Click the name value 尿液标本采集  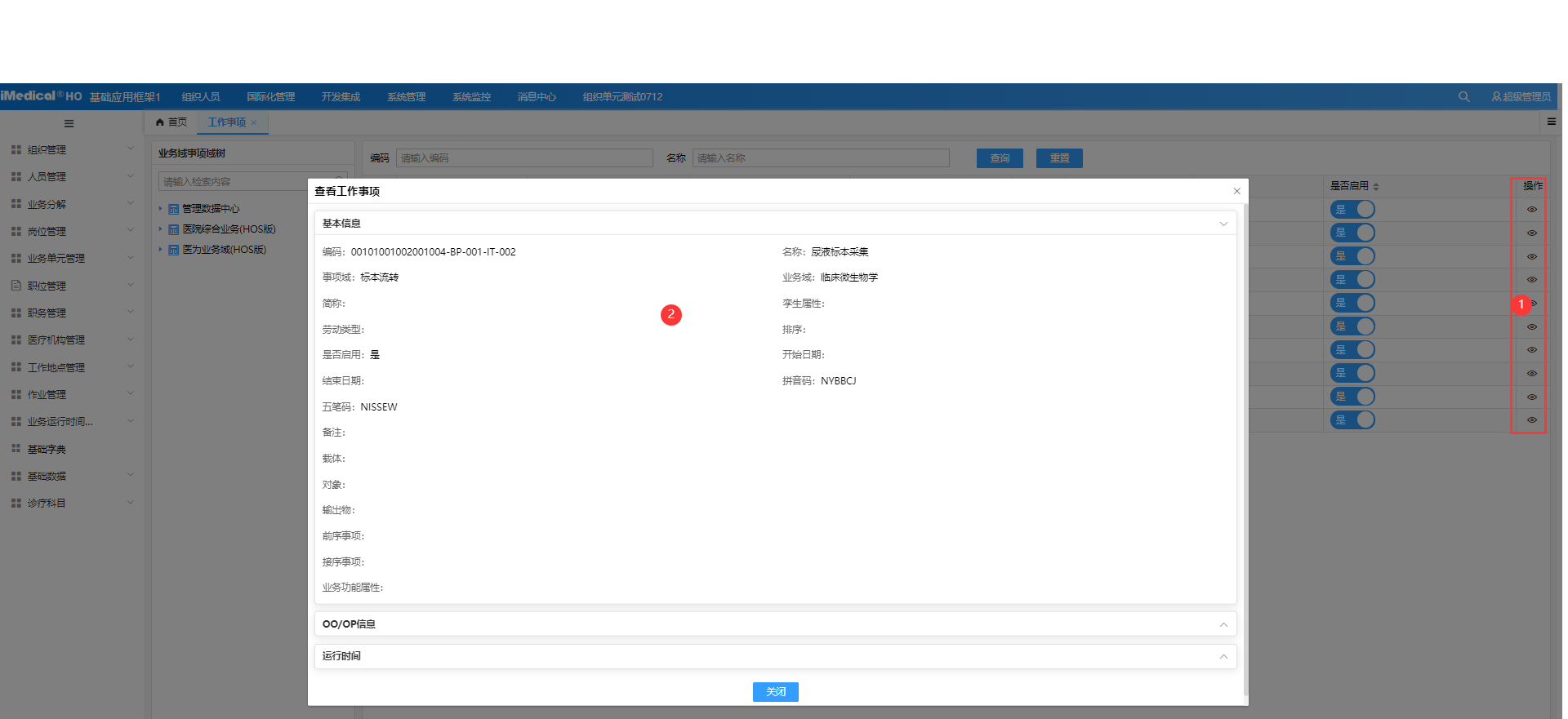click(x=840, y=252)
